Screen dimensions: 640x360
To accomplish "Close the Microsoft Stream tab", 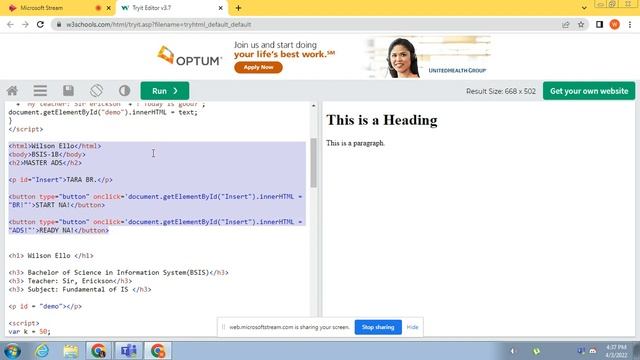I will point(109,8).
